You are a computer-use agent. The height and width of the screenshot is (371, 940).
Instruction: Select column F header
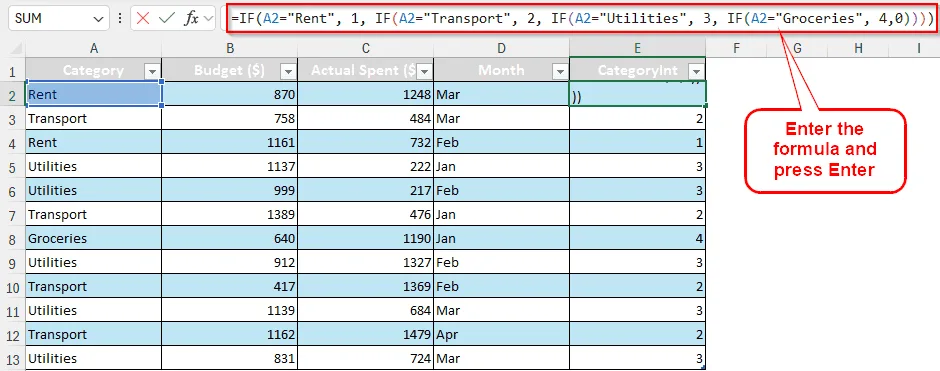(x=736, y=48)
